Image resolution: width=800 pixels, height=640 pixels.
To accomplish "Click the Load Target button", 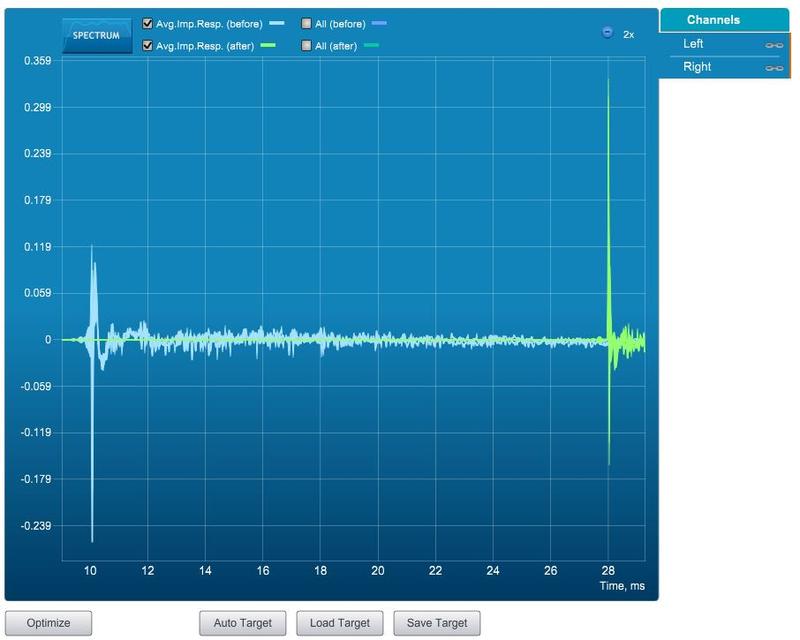I will click(340, 623).
